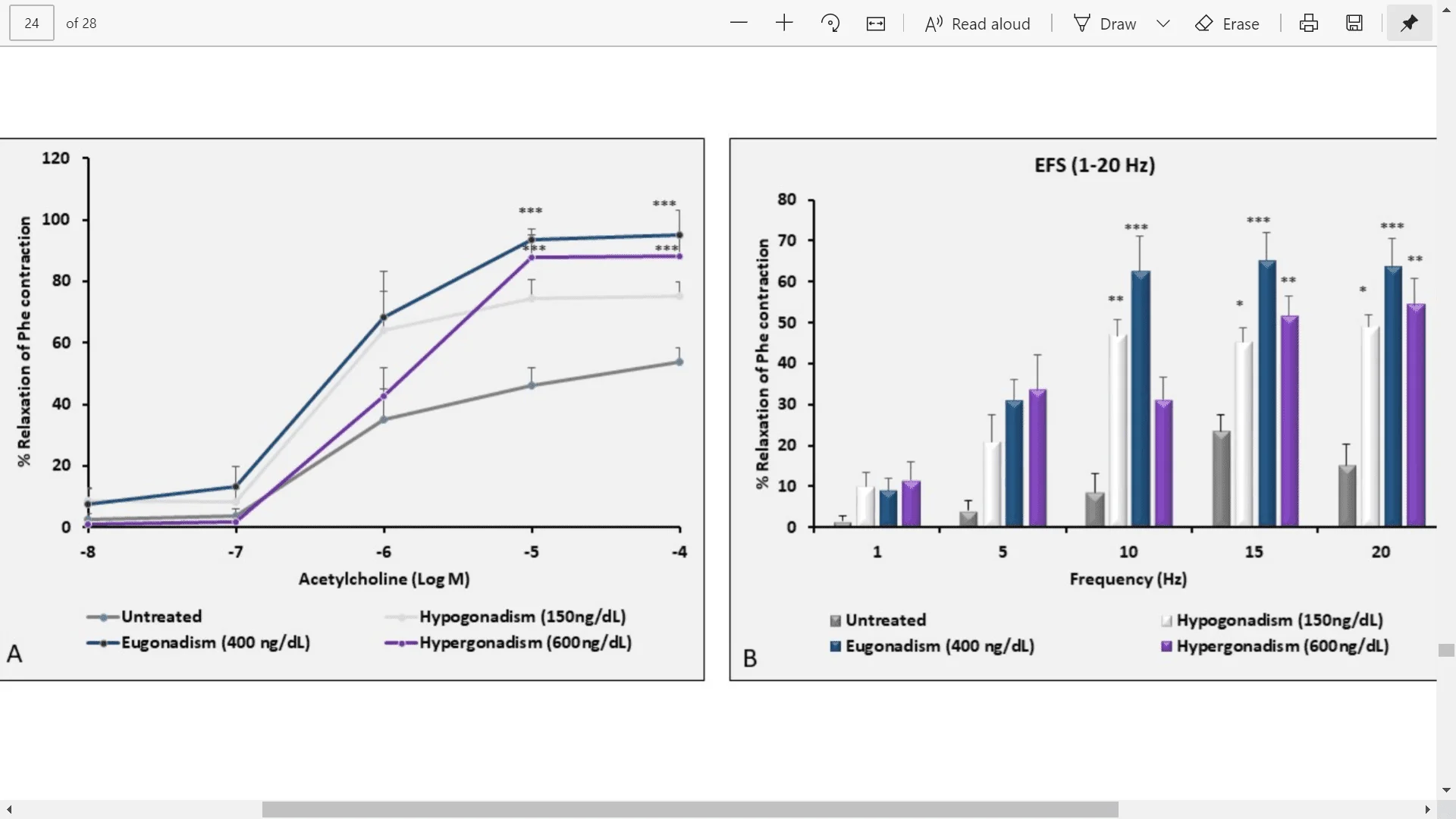Toggle the pin toolbar button

[x=1409, y=23]
